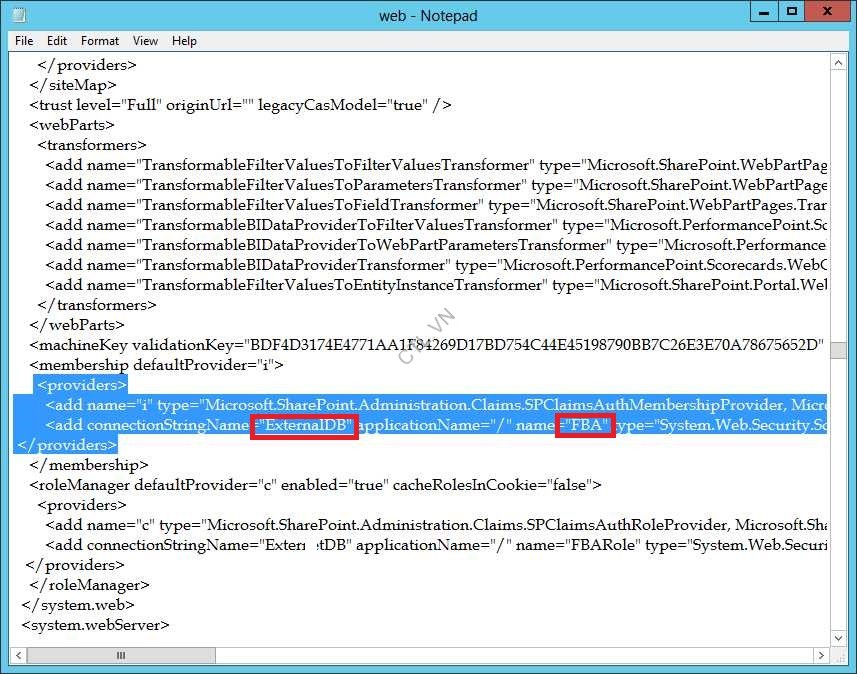This screenshot has height=674, width=857.
Task: Open the Format menu
Action: [x=99, y=41]
